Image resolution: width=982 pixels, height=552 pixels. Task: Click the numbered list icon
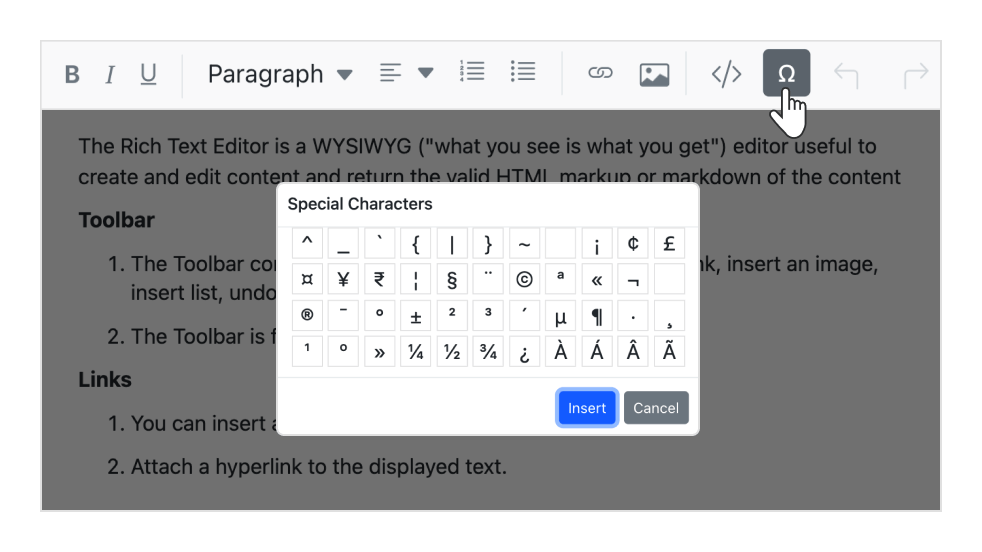472,72
